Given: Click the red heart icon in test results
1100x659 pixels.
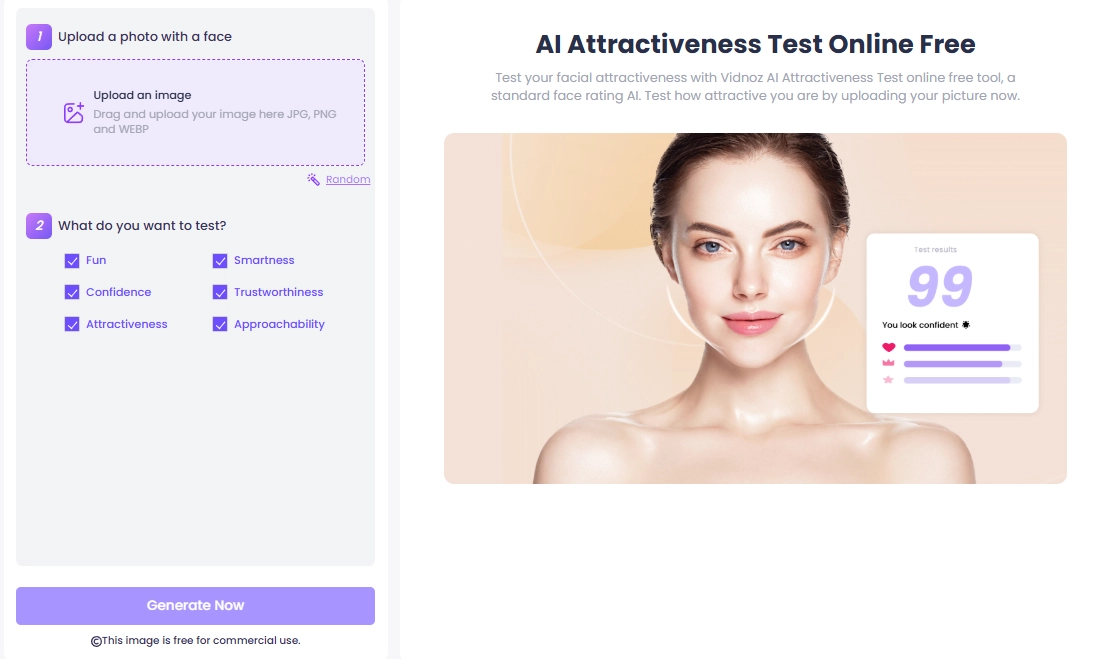Looking at the screenshot, I should [888, 348].
